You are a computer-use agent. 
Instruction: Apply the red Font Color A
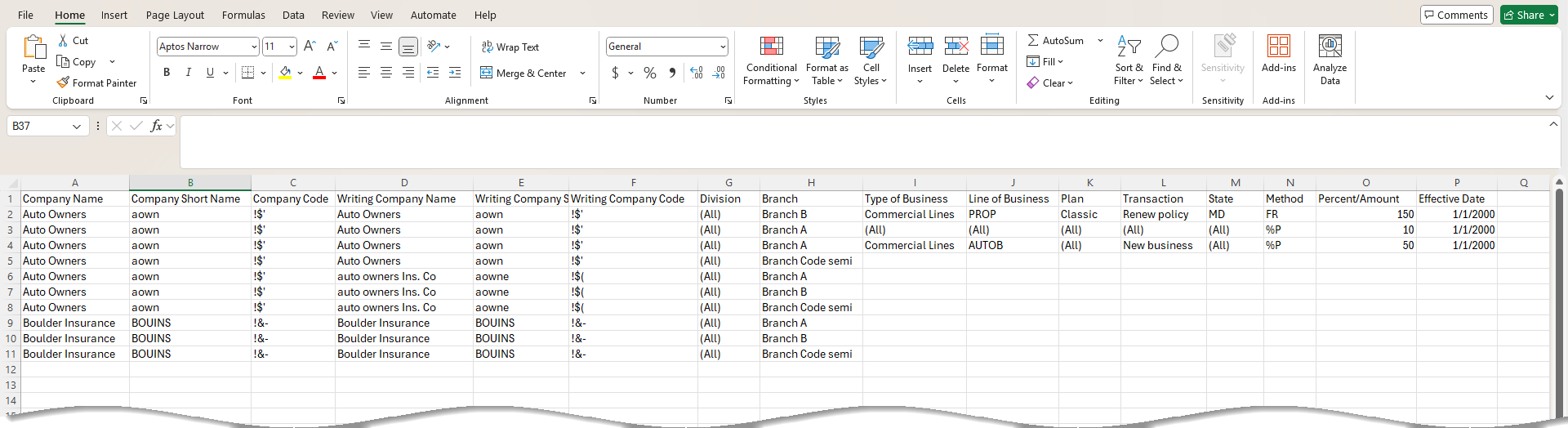[x=319, y=73]
